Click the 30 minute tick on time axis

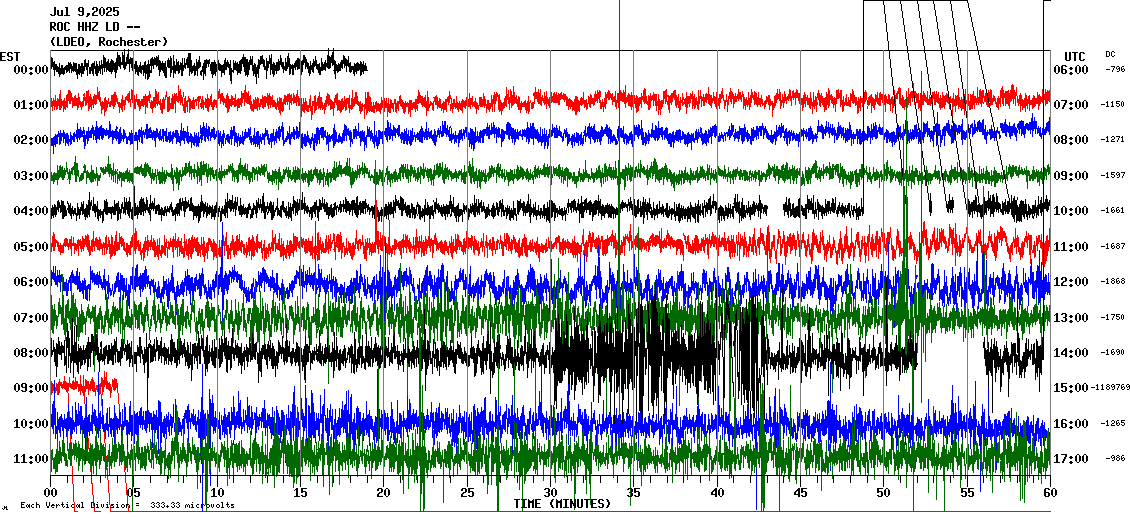[x=550, y=493]
